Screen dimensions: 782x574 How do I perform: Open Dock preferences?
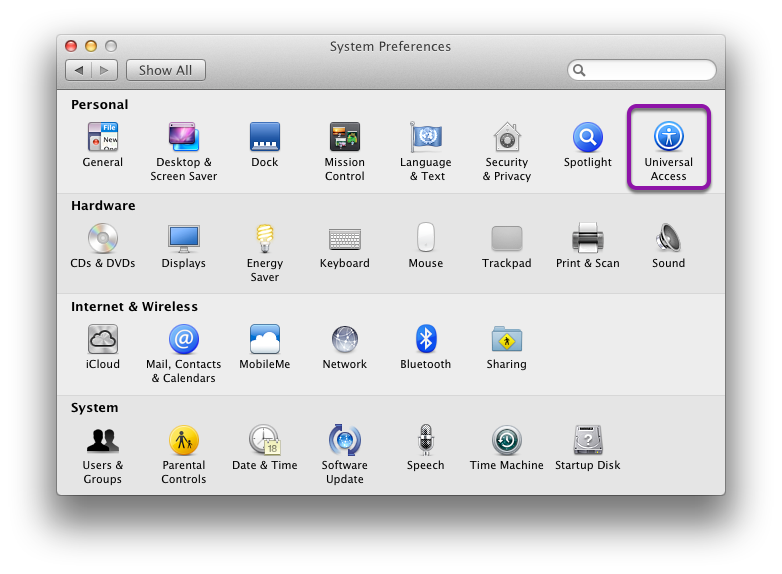(x=265, y=145)
